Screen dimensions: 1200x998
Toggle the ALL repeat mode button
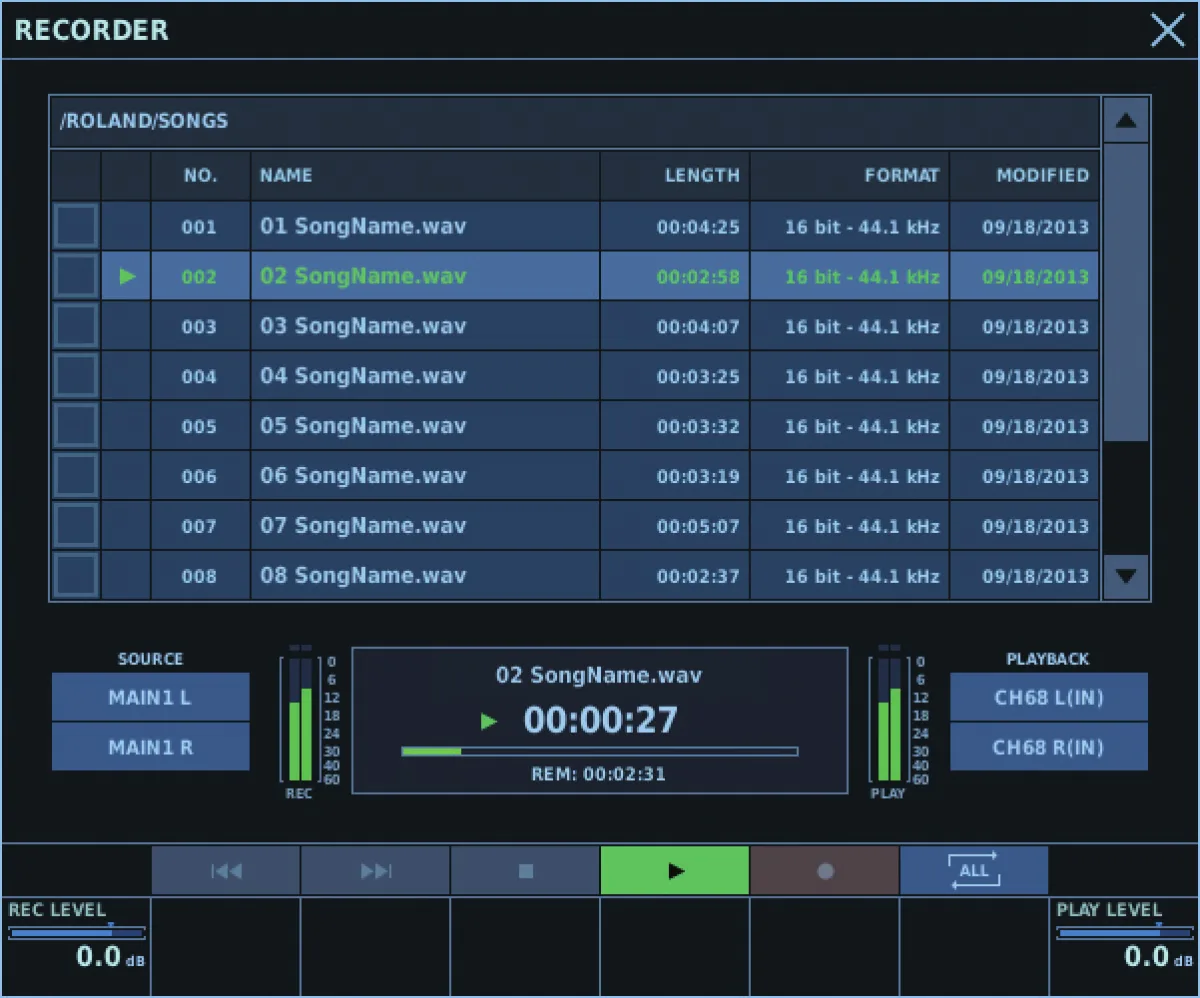974,870
